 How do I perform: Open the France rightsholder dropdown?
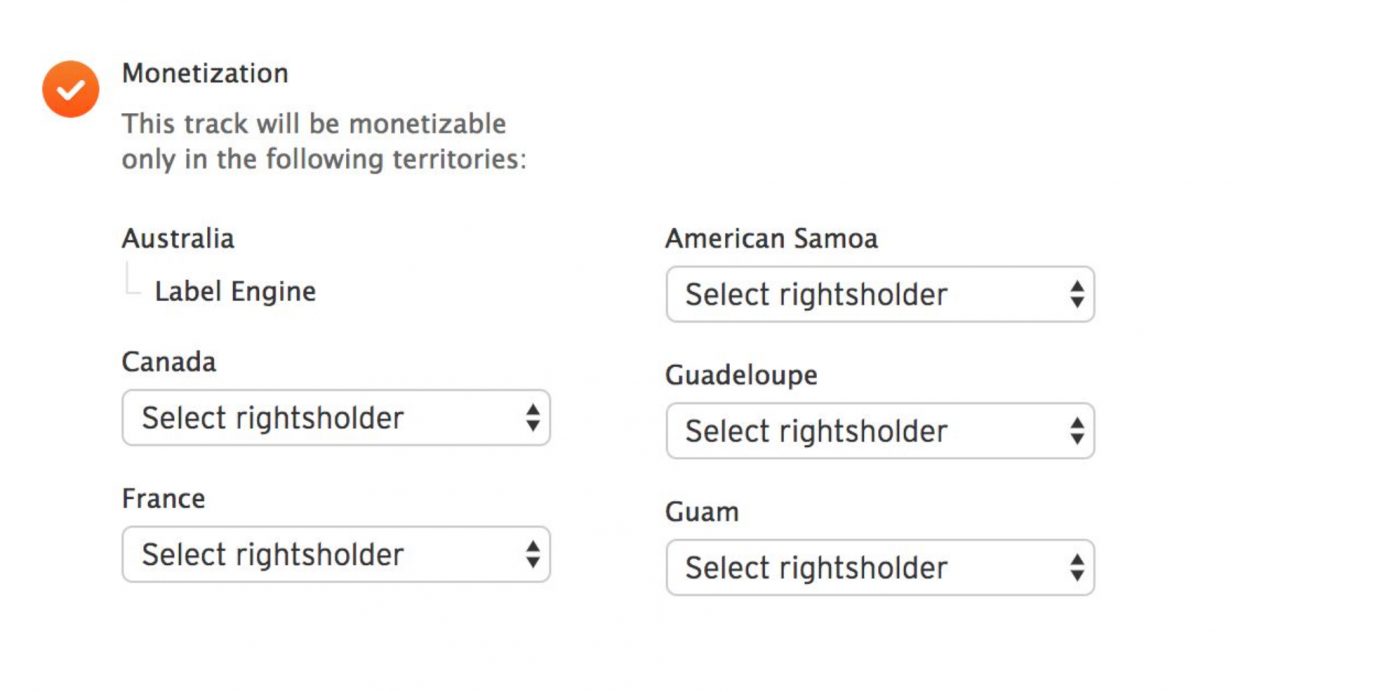pyautogui.click(x=335, y=555)
